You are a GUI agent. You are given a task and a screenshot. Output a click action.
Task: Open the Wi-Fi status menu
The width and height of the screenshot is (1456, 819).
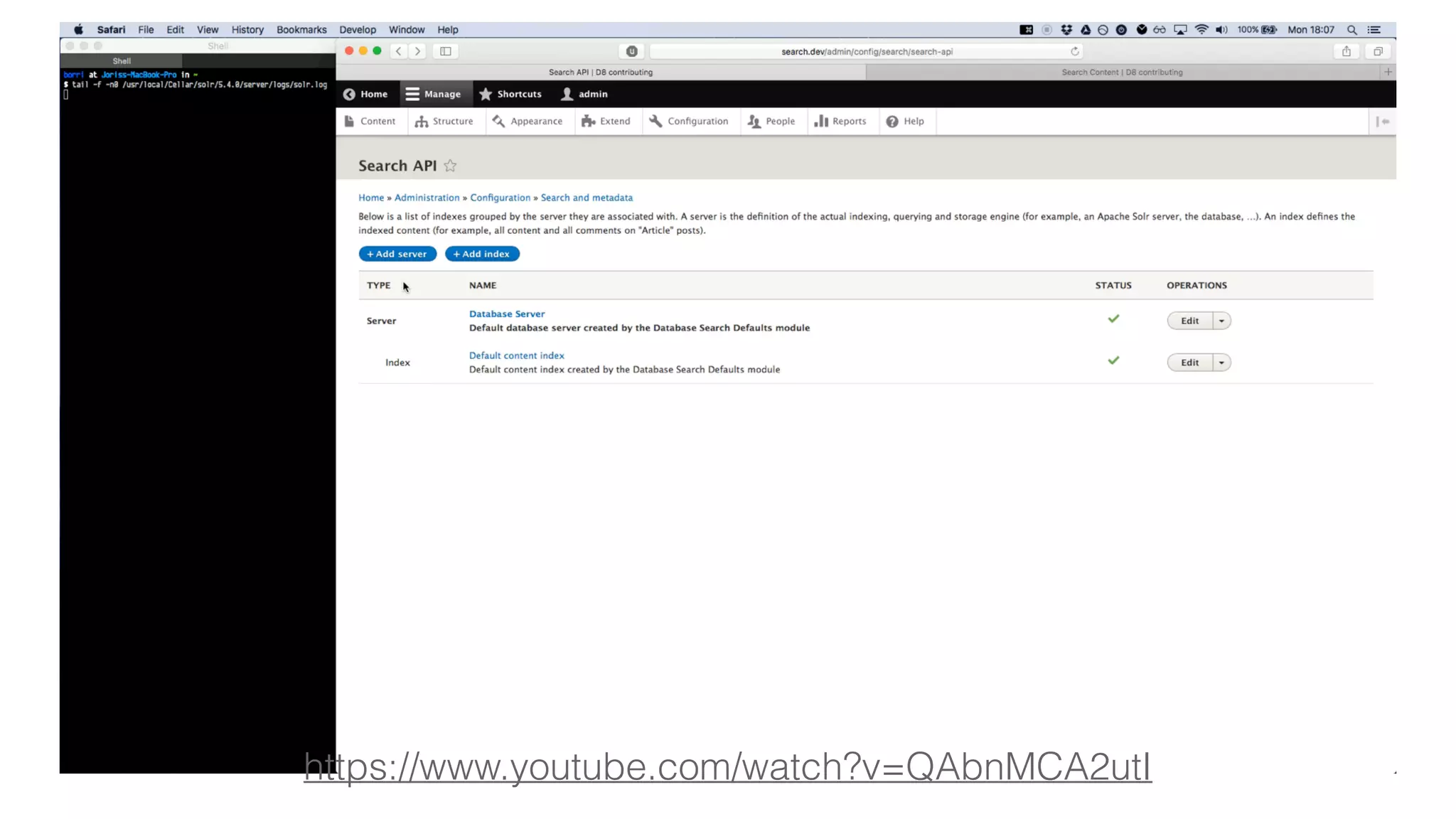tap(1201, 30)
